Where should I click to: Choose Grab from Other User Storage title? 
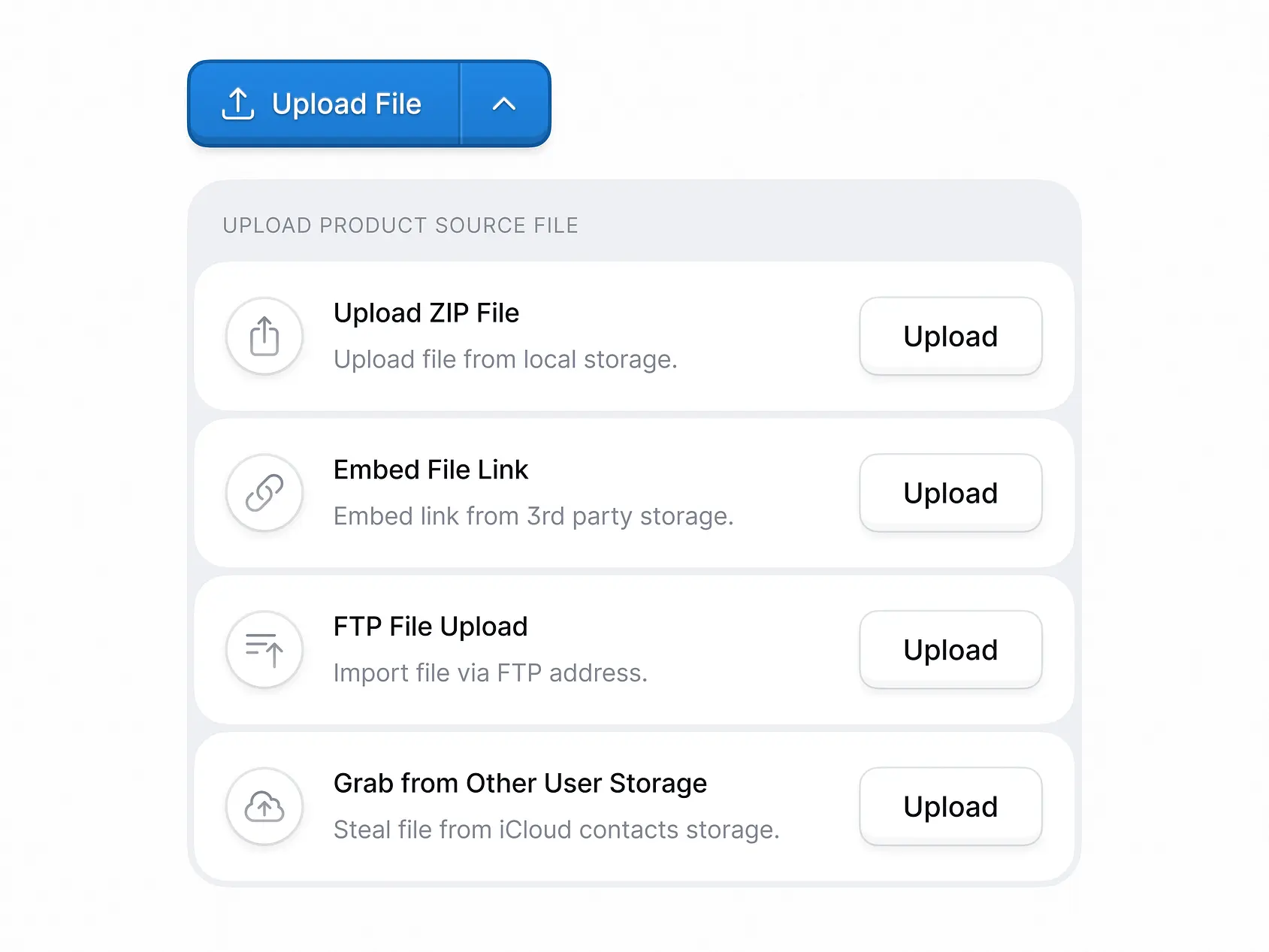click(x=520, y=783)
